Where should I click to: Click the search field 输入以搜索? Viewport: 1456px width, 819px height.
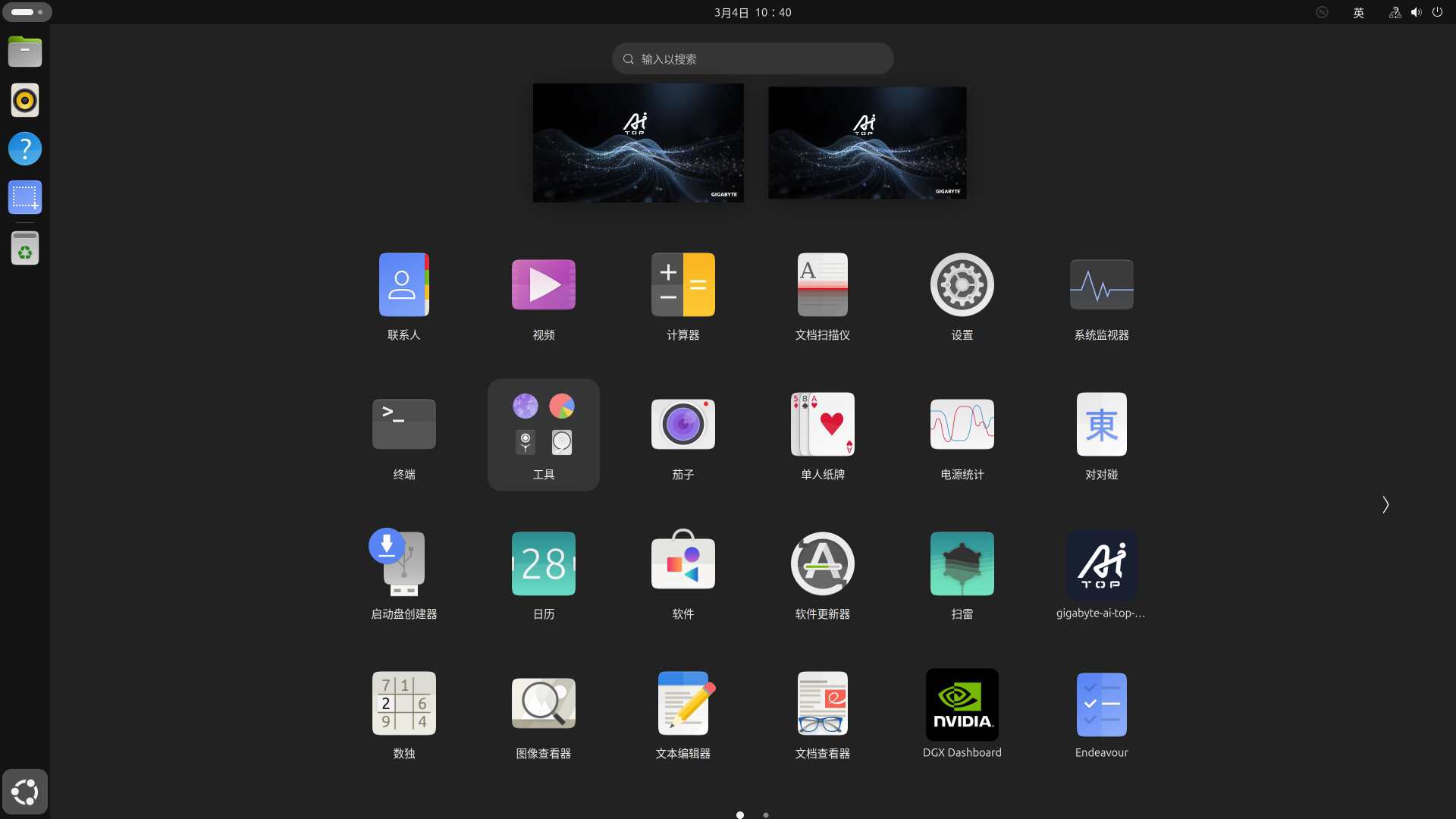point(752,58)
